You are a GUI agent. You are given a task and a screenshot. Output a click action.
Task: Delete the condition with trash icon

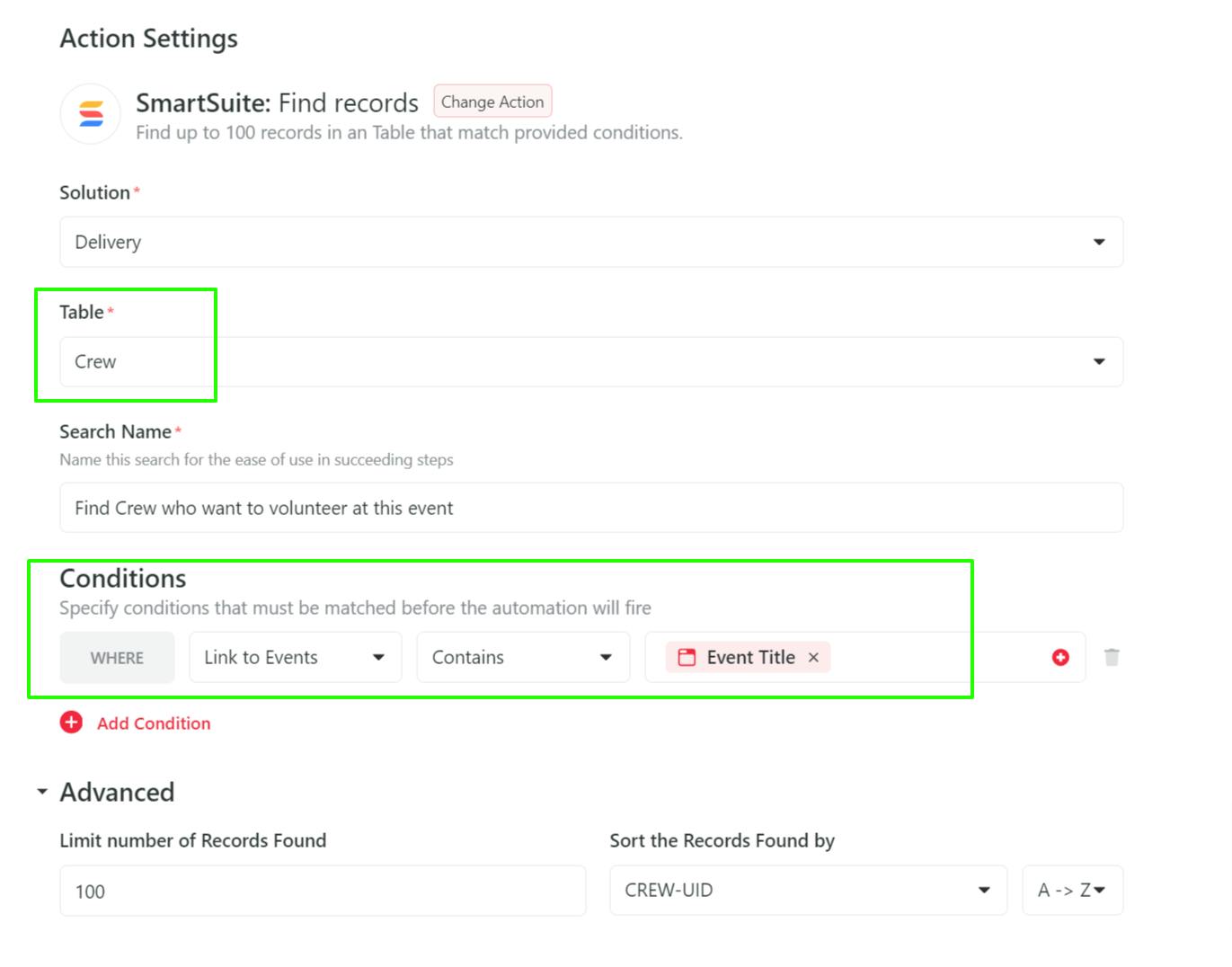pyautogui.click(x=1112, y=658)
